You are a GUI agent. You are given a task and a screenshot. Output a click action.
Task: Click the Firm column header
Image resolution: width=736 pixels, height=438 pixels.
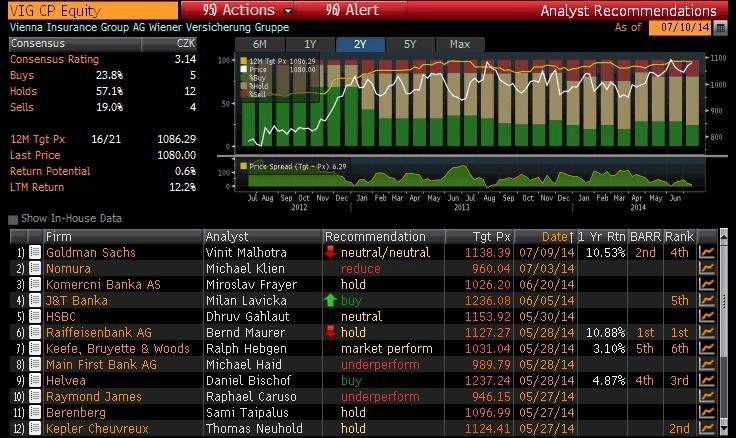(123, 236)
